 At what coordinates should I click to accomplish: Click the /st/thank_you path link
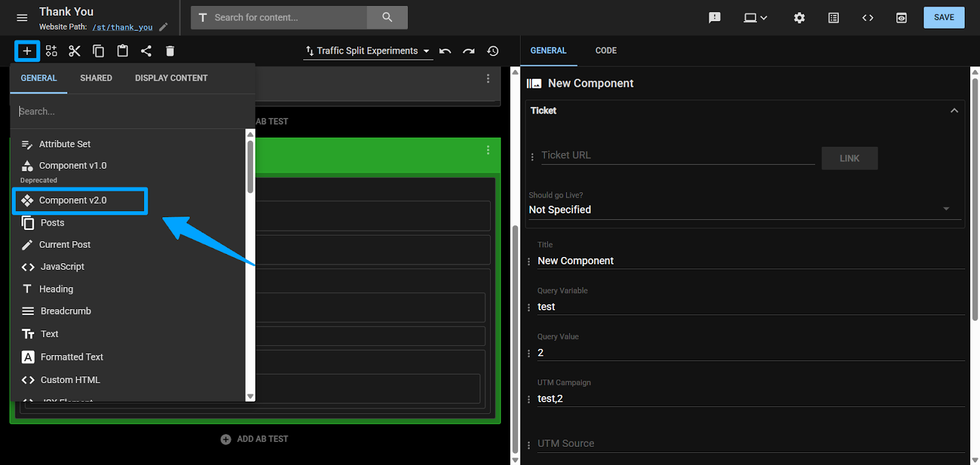(x=122, y=28)
